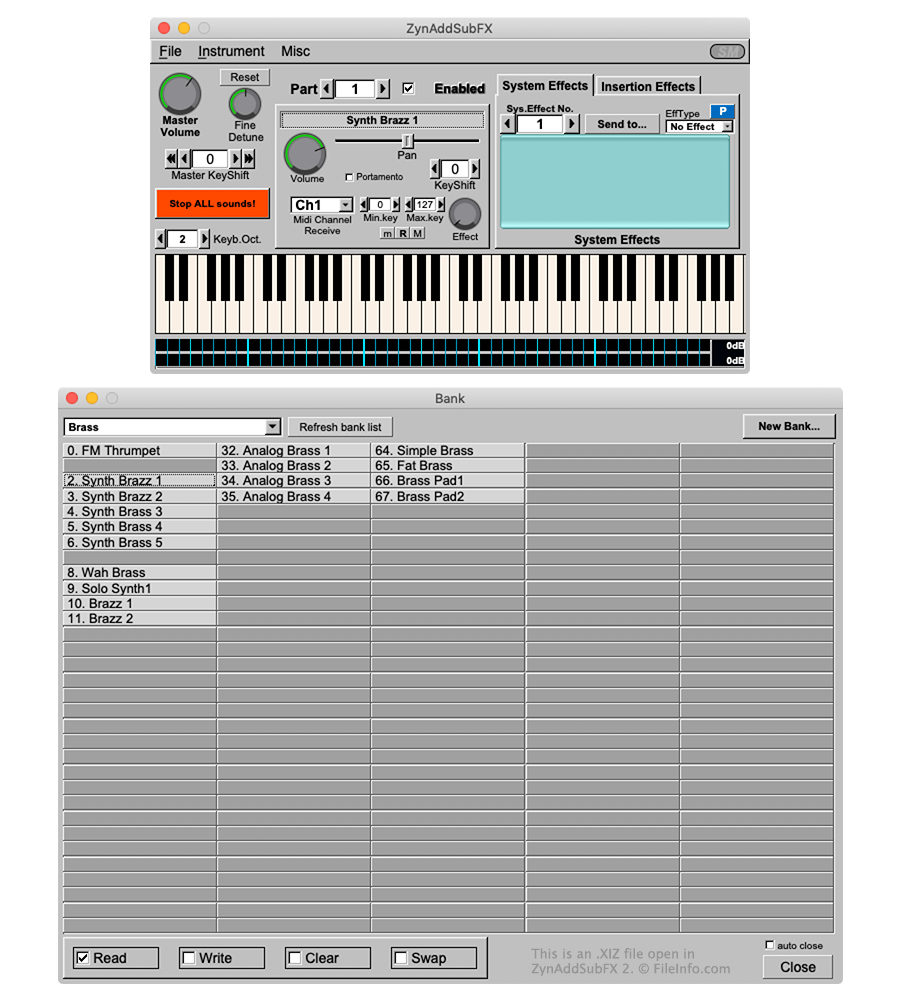The width and height of the screenshot is (900, 1000).
Task: Decrease Master KeyShift by one step
Action: (185, 159)
